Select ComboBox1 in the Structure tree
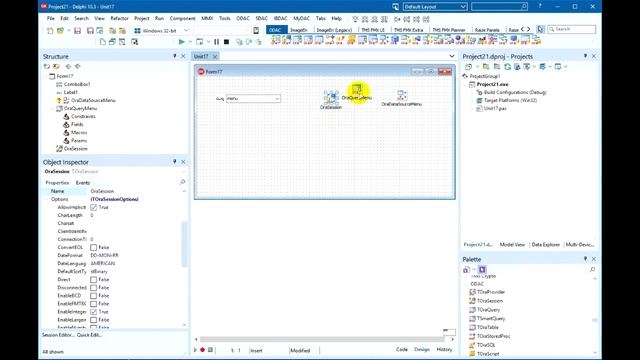This screenshot has height=360, width=640. [x=77, y=84]
